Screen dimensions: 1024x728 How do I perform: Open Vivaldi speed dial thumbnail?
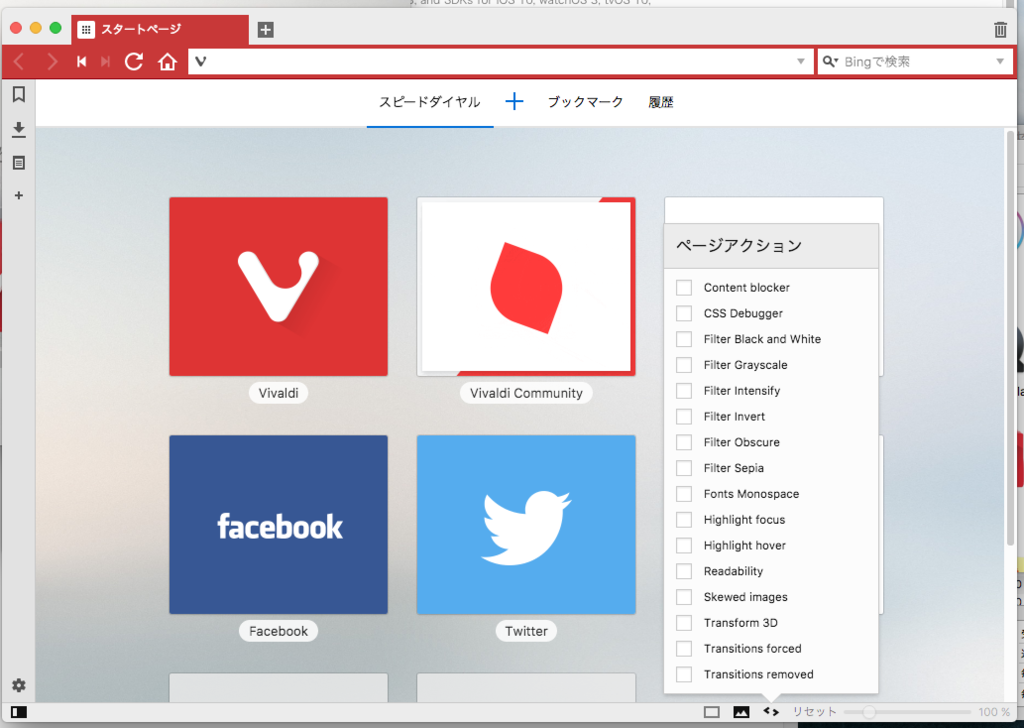pyautogui.click(x=278, y=287)
